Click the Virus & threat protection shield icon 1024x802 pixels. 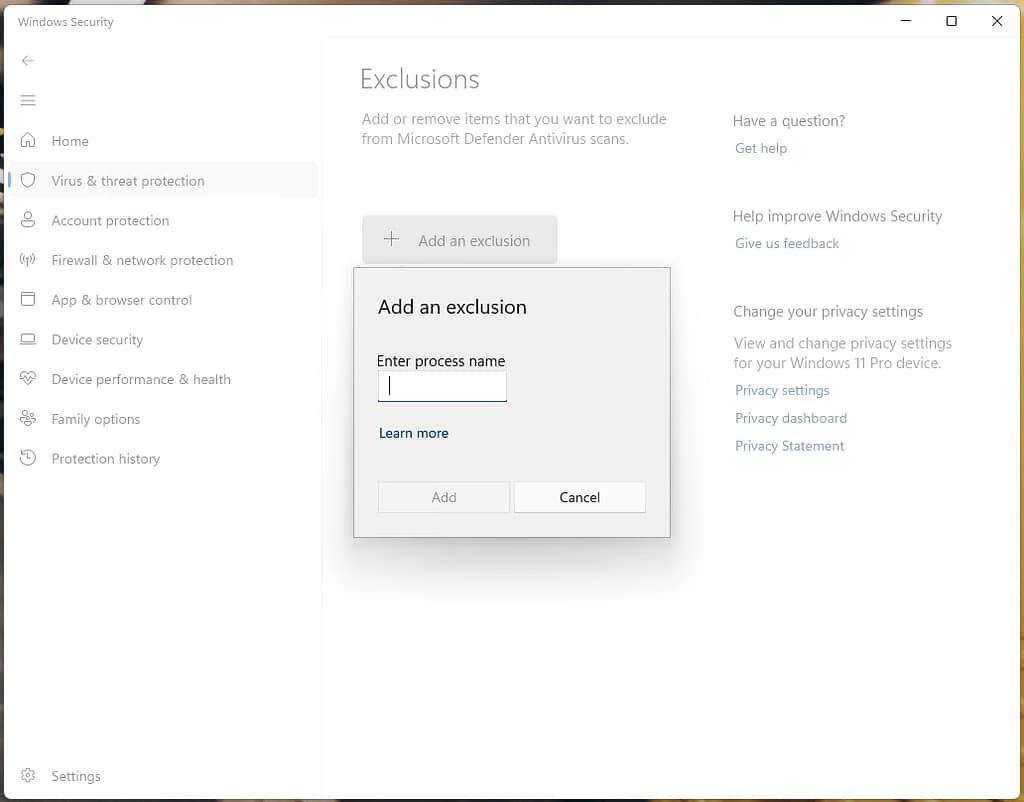28,181
